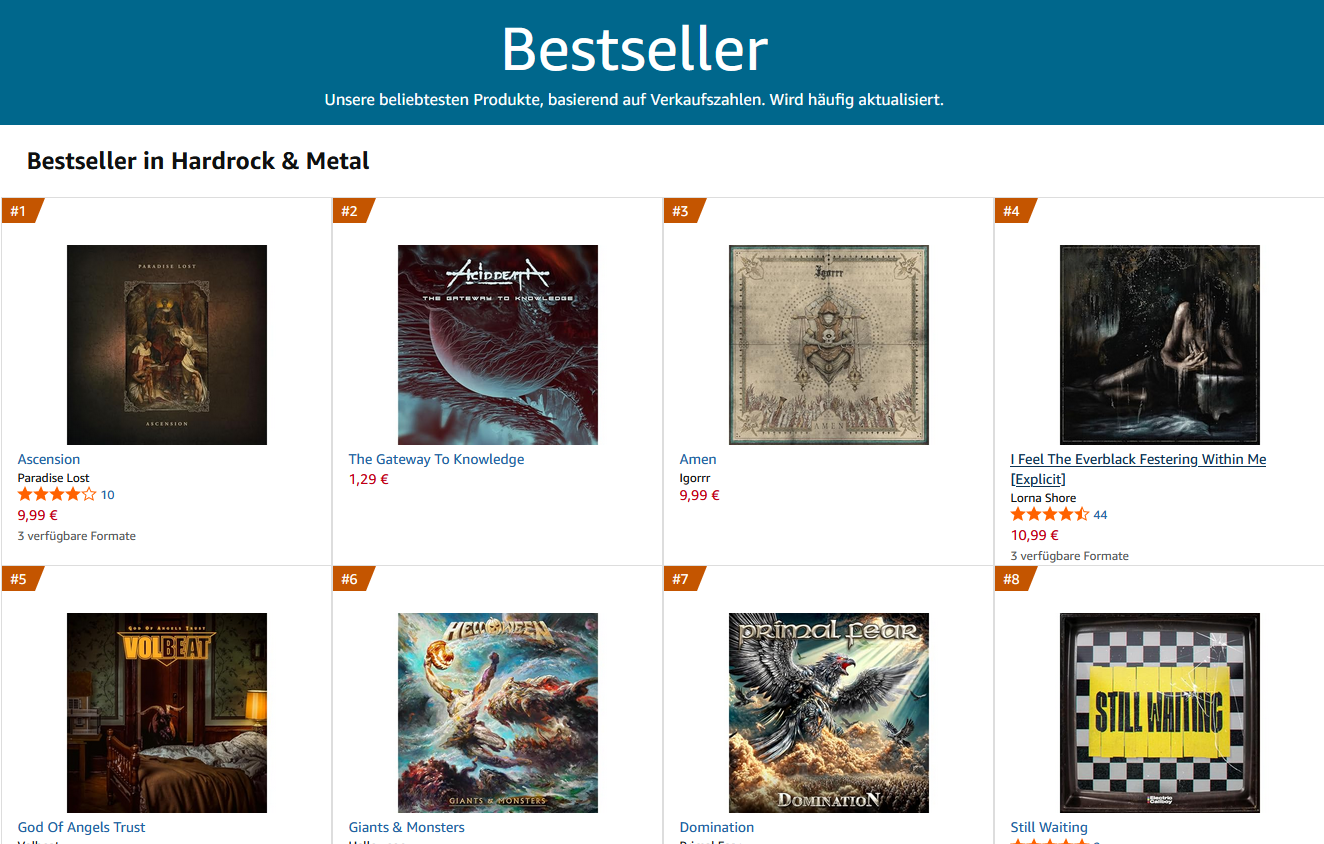Open Helloween Giants & Monsters cover art
Viewport: 1324px width, 844px height.
pyautogui.click(x=498, y=713)
